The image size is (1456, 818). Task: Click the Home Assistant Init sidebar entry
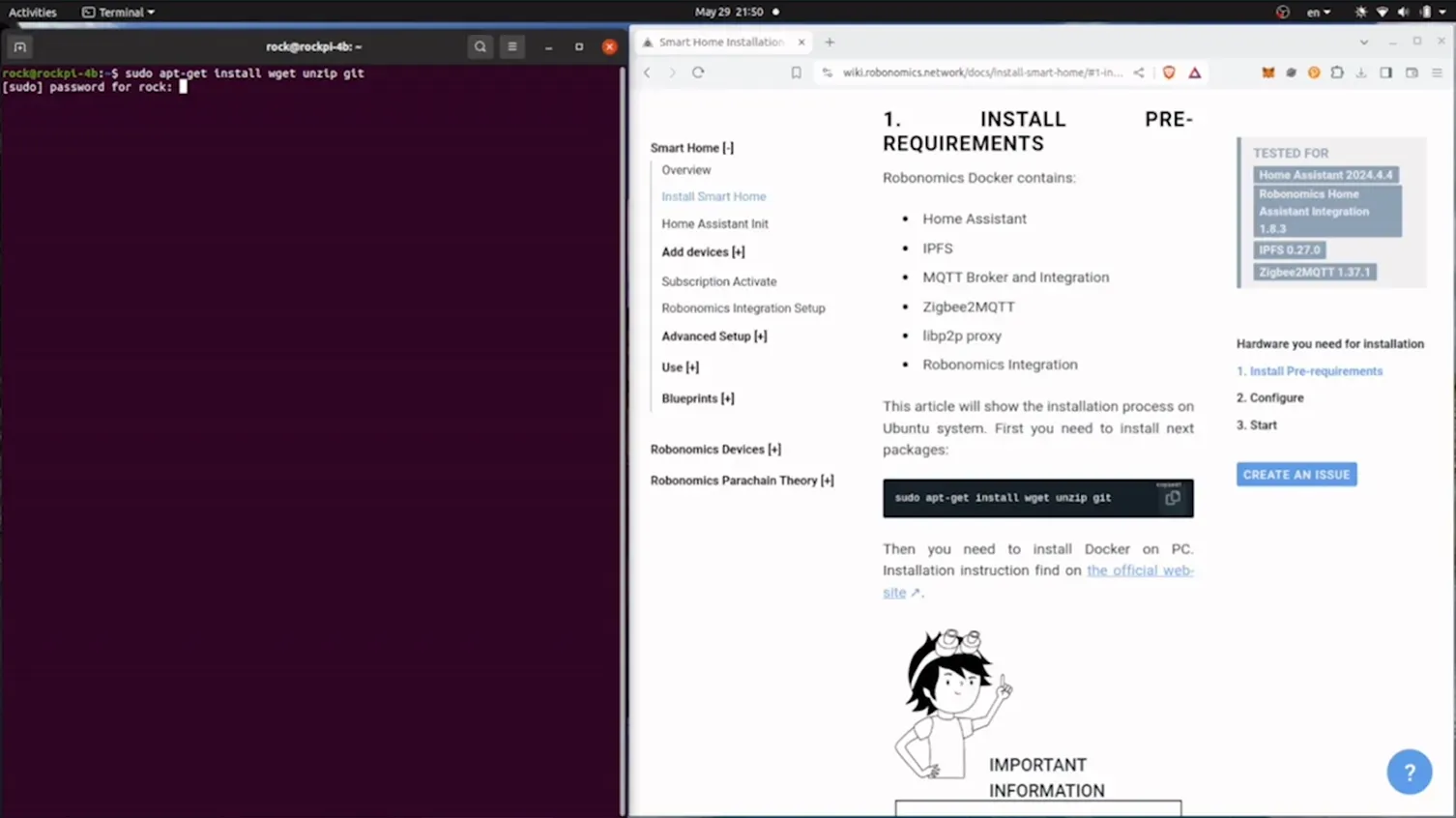point(714,223)
